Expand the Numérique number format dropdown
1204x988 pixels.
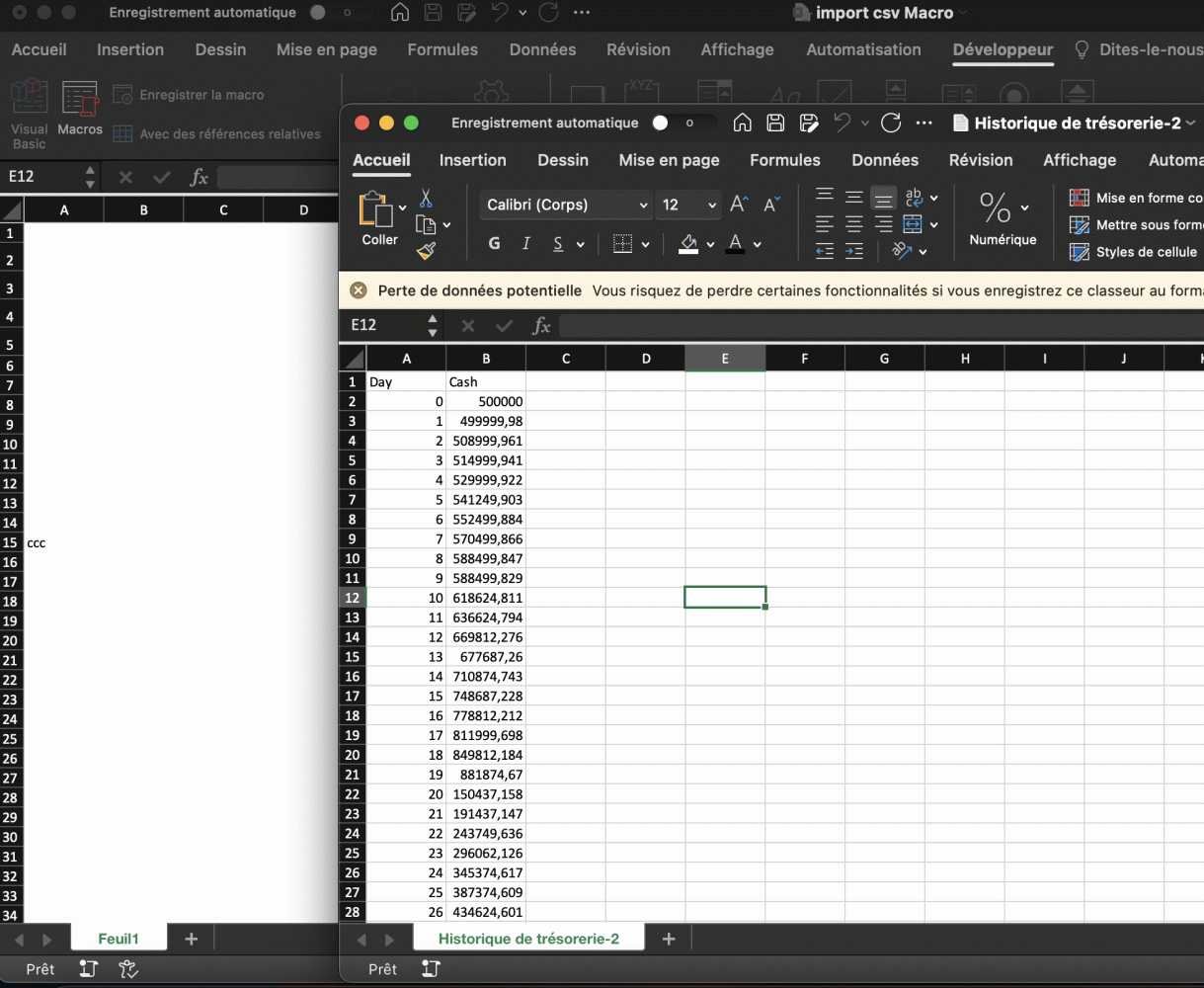point(1024,207)
